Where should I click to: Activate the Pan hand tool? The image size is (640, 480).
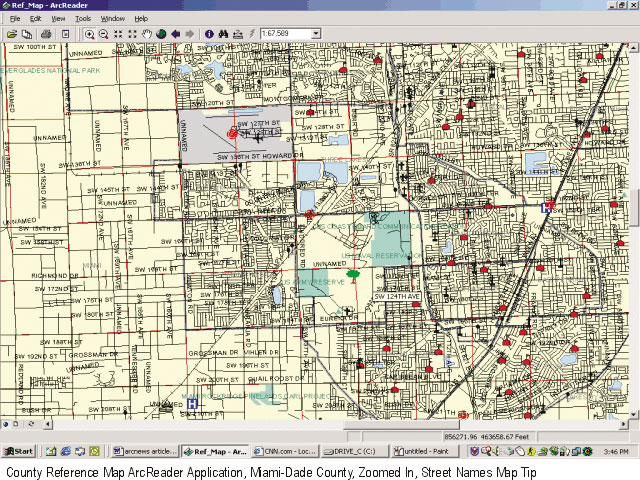click(147, 33)
